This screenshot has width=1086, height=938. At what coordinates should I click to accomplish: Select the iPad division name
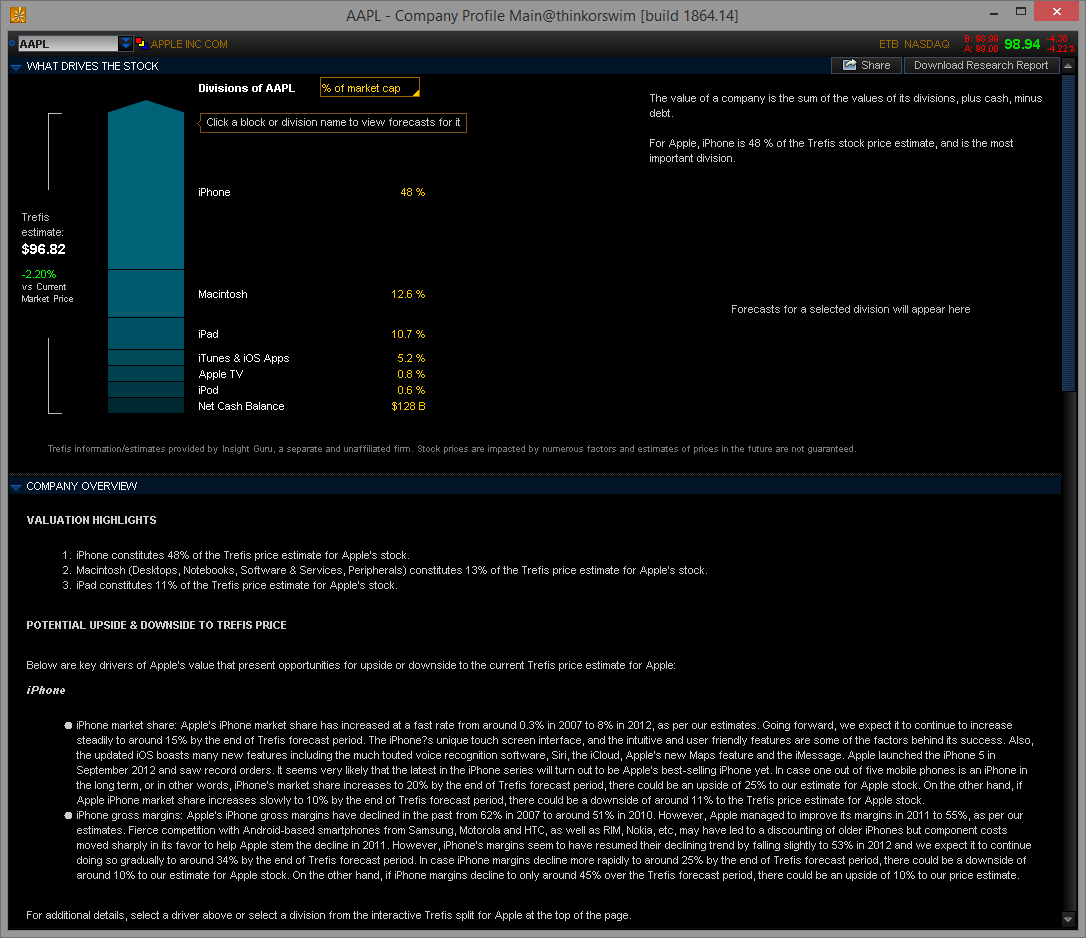click(208, 335)
